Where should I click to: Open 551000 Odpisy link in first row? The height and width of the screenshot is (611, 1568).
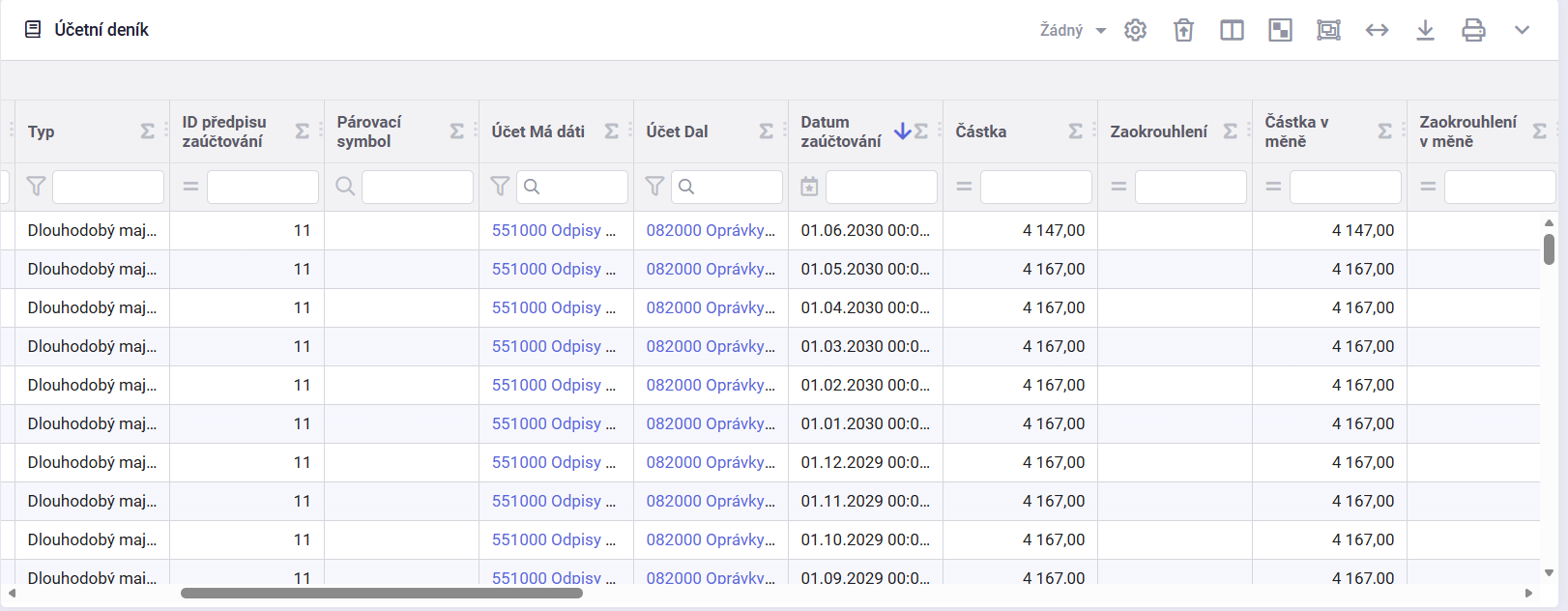tap(553, 230)
